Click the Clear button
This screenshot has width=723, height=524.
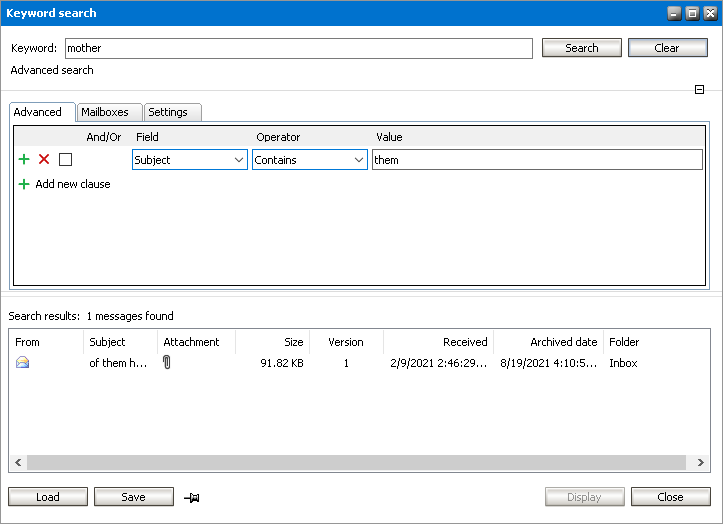pyautogui.click(x=667, y=48)
